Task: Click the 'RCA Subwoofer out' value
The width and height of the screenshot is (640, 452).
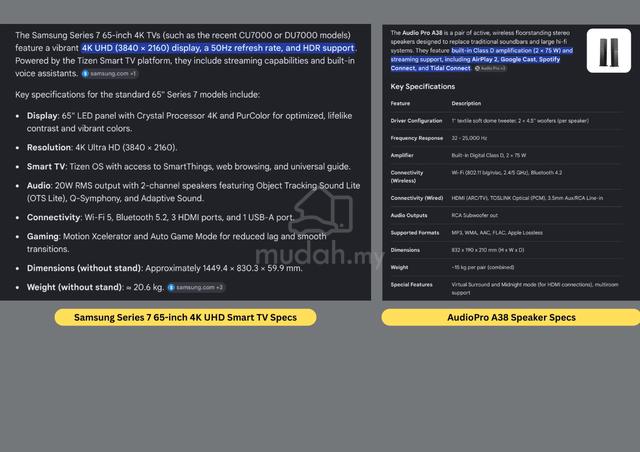Action: click(474, 215)
